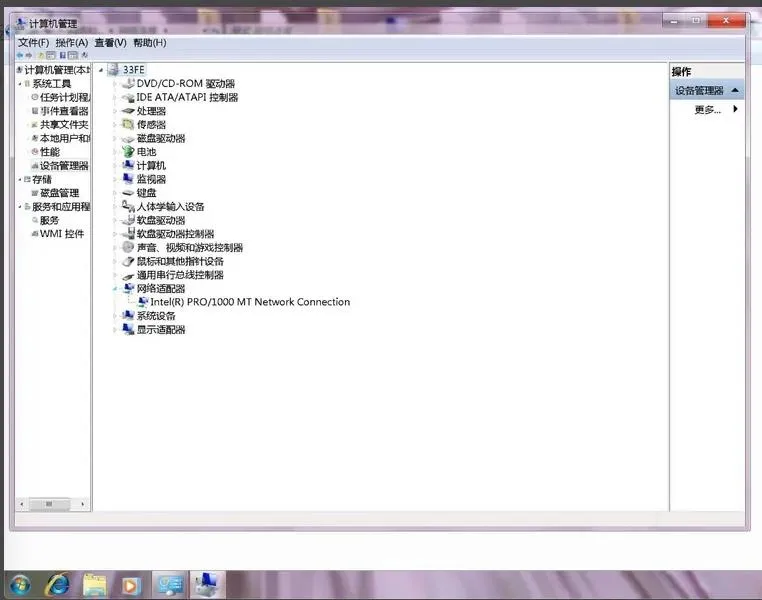Expand the 磁盘驱动器 node arrow
This screenshot has width=762, height=600.
coord(115,139)
